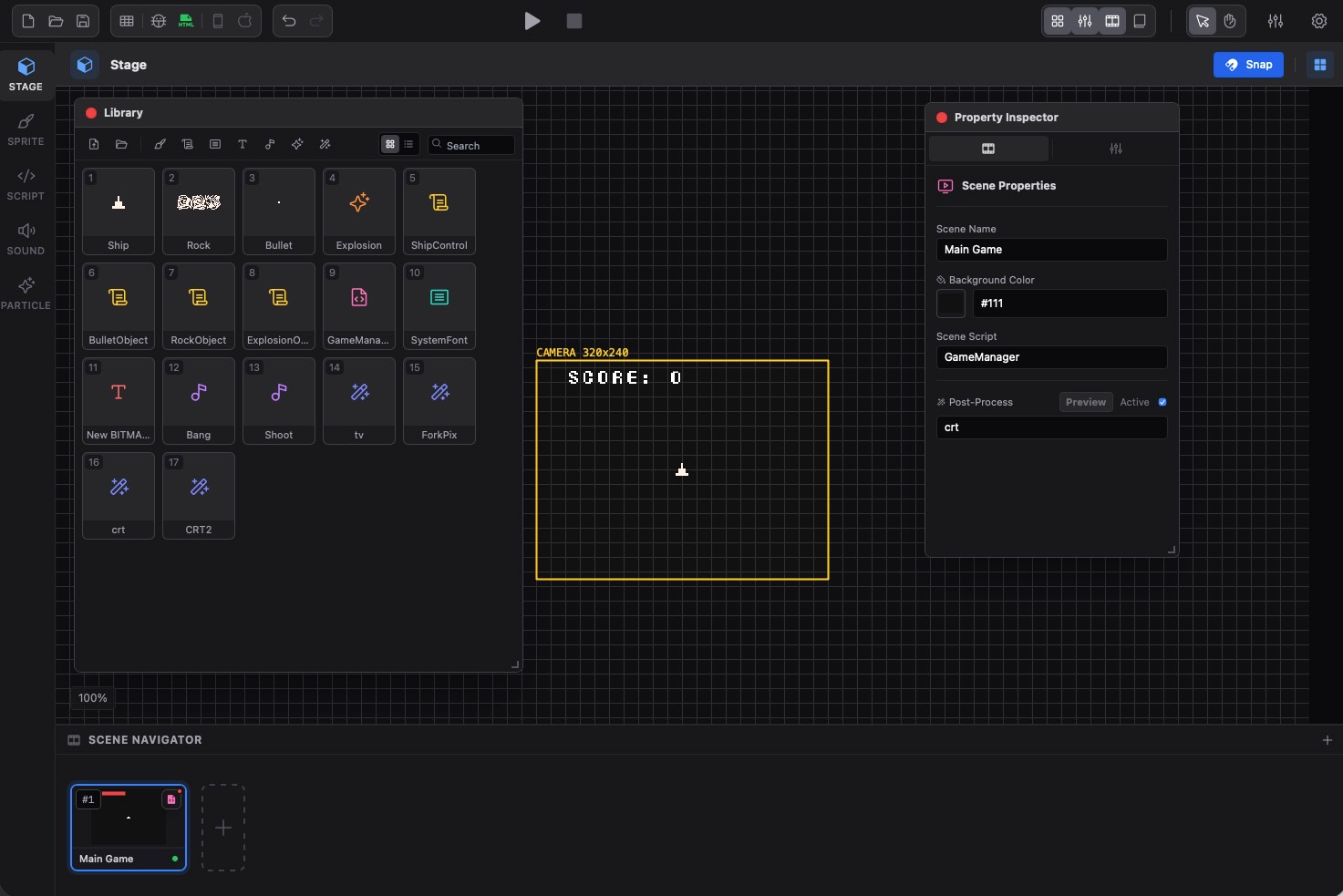Toggle Post-Process Active checkbox
Screen dimensions: 1343x896
1162,402
